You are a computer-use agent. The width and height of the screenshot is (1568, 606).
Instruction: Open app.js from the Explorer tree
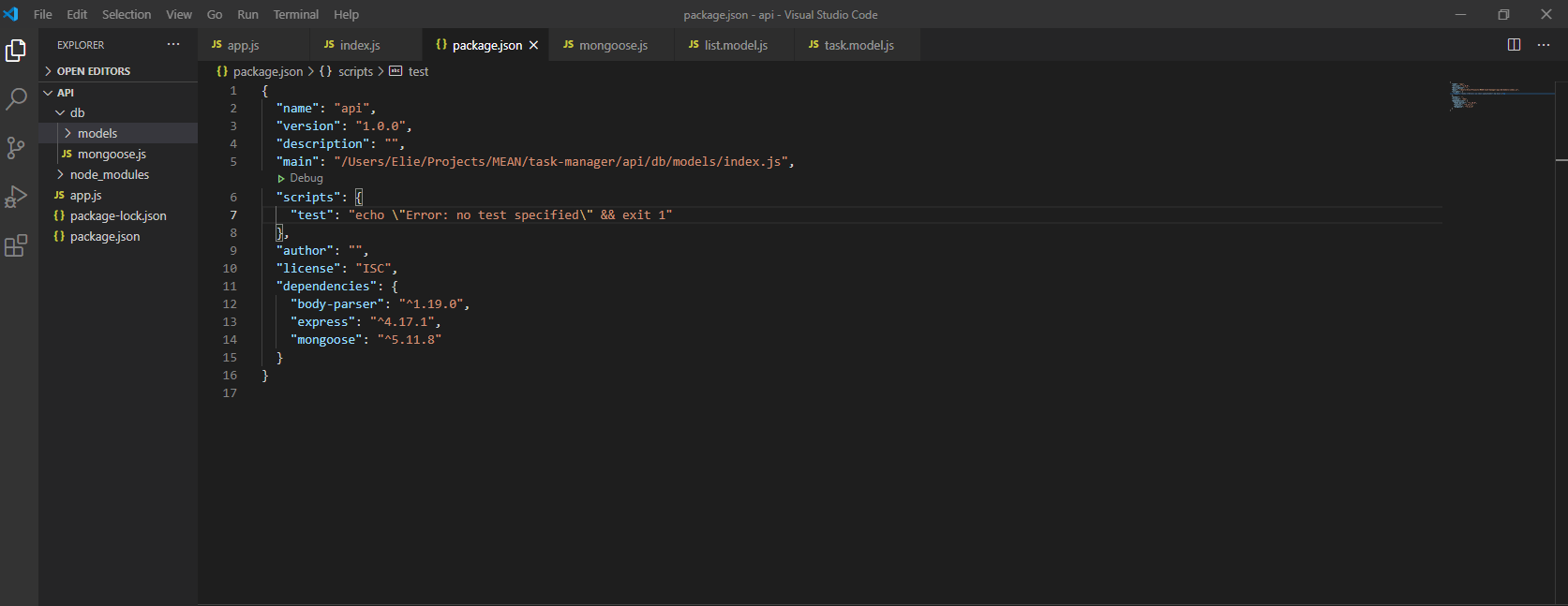tap(86, 195)
